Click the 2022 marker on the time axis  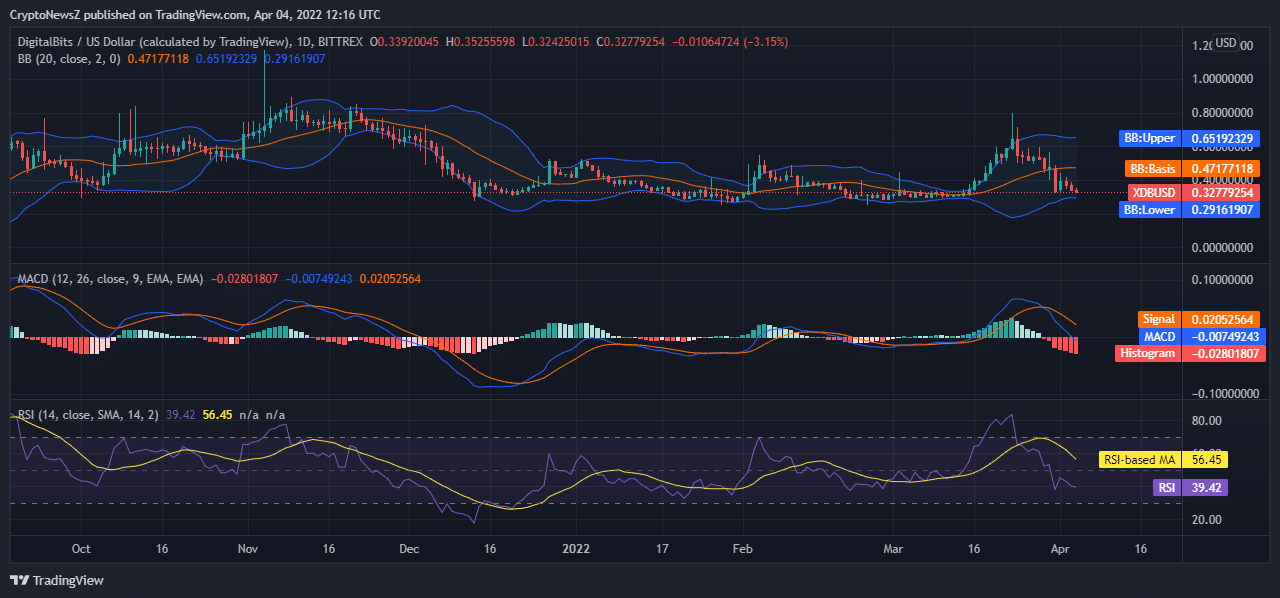(x=576, y=549)
